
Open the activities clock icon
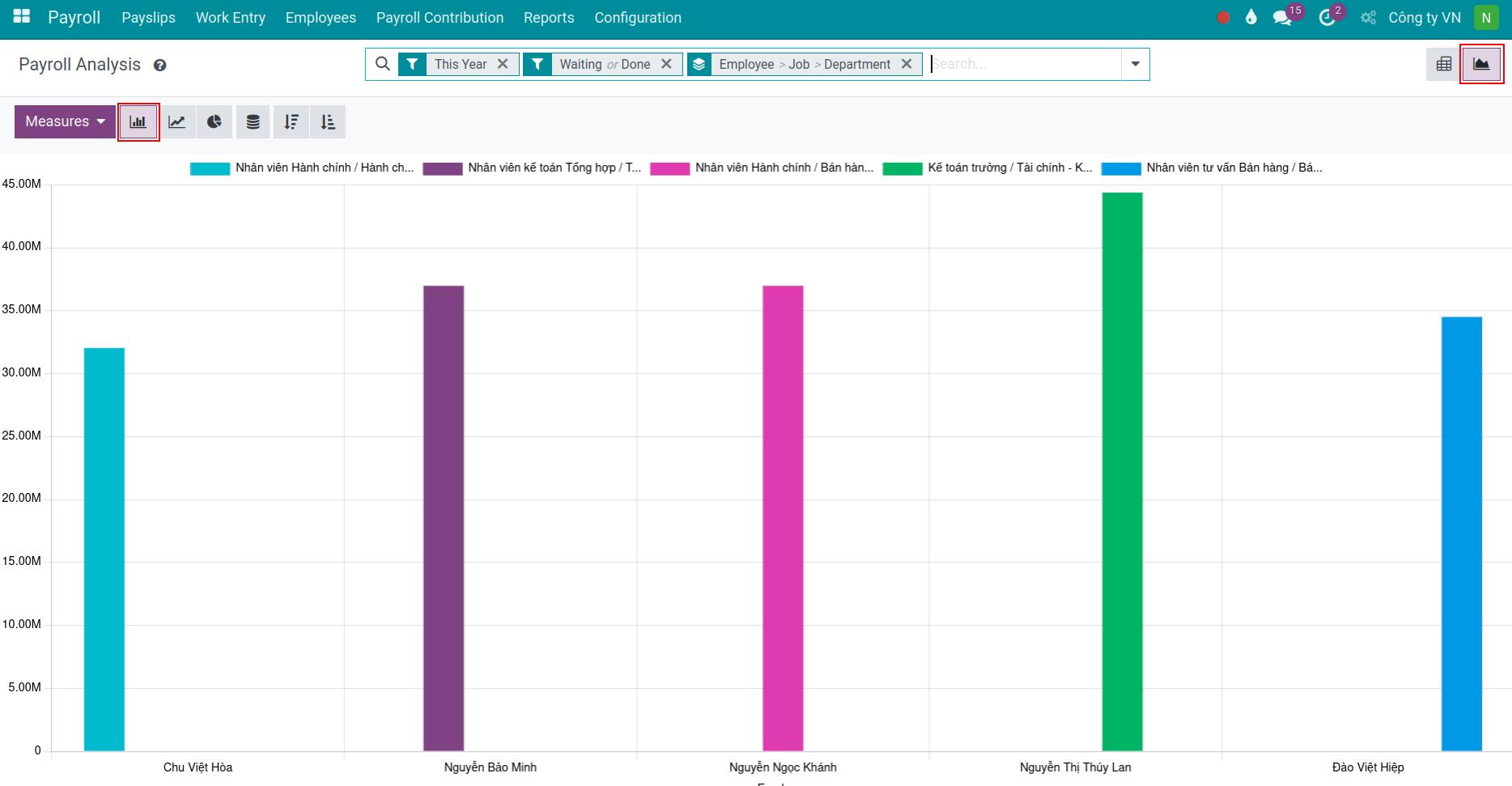[1327, 16]
